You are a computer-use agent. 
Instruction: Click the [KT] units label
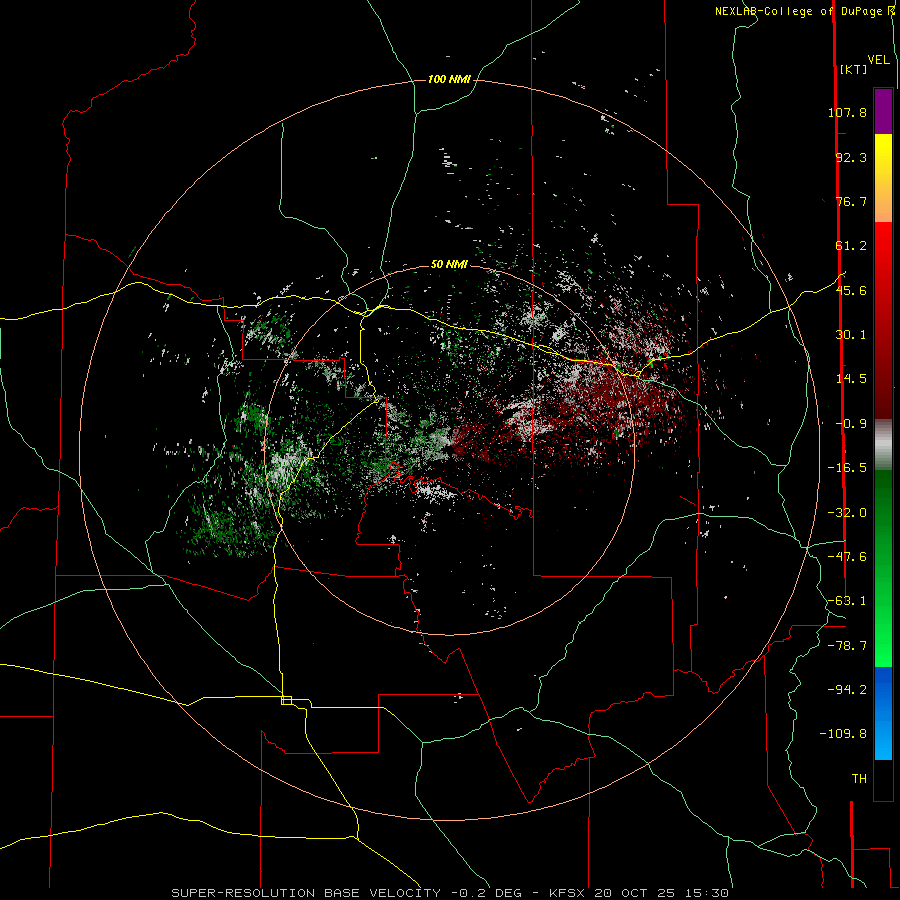coord(853,69)
